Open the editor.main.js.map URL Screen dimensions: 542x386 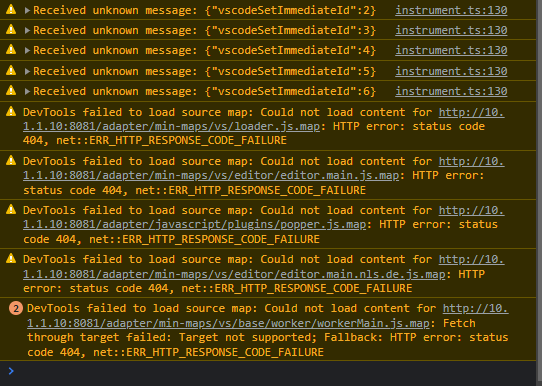(x=211, y=176)
